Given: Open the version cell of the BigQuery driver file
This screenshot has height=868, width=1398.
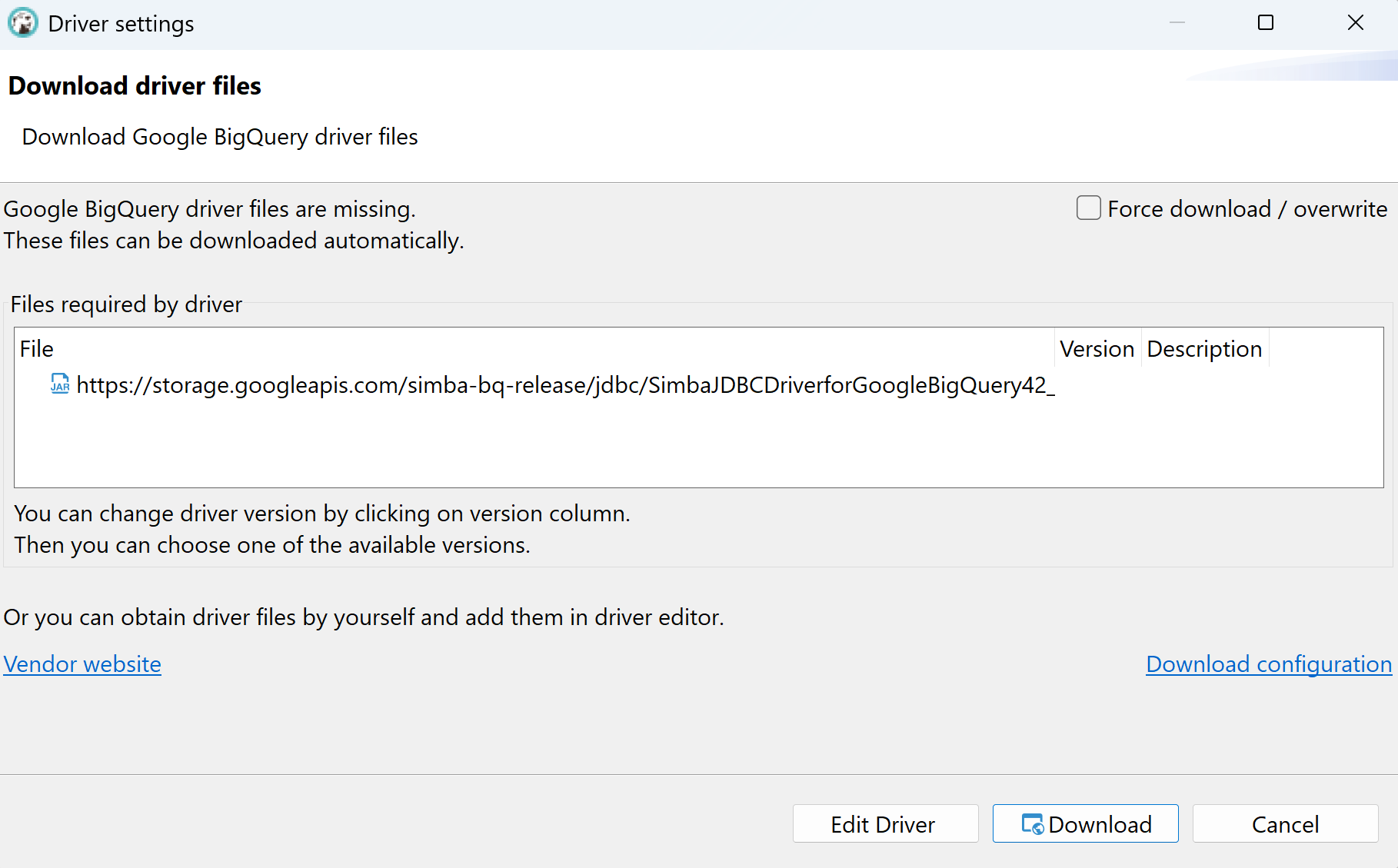Looking at the screenshot, I should [x=1097, y=385].
